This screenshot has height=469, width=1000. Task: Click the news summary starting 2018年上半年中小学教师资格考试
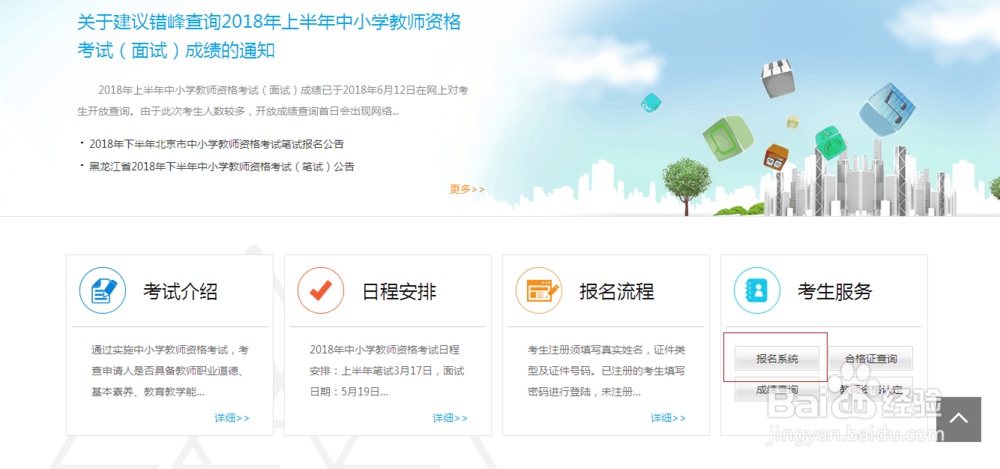[x=273, y=100]
